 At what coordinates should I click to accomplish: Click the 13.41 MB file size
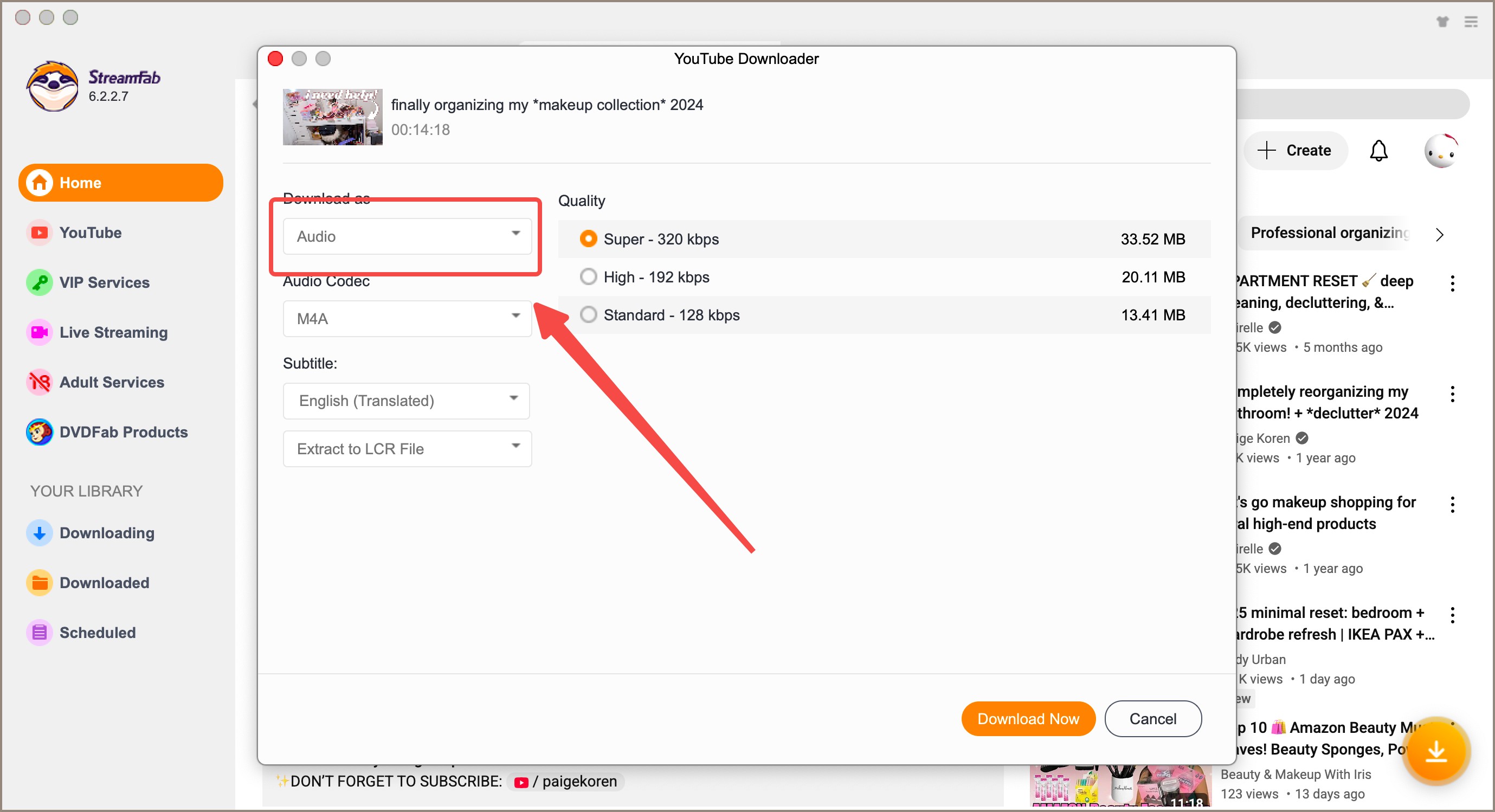coord(1153,315)
